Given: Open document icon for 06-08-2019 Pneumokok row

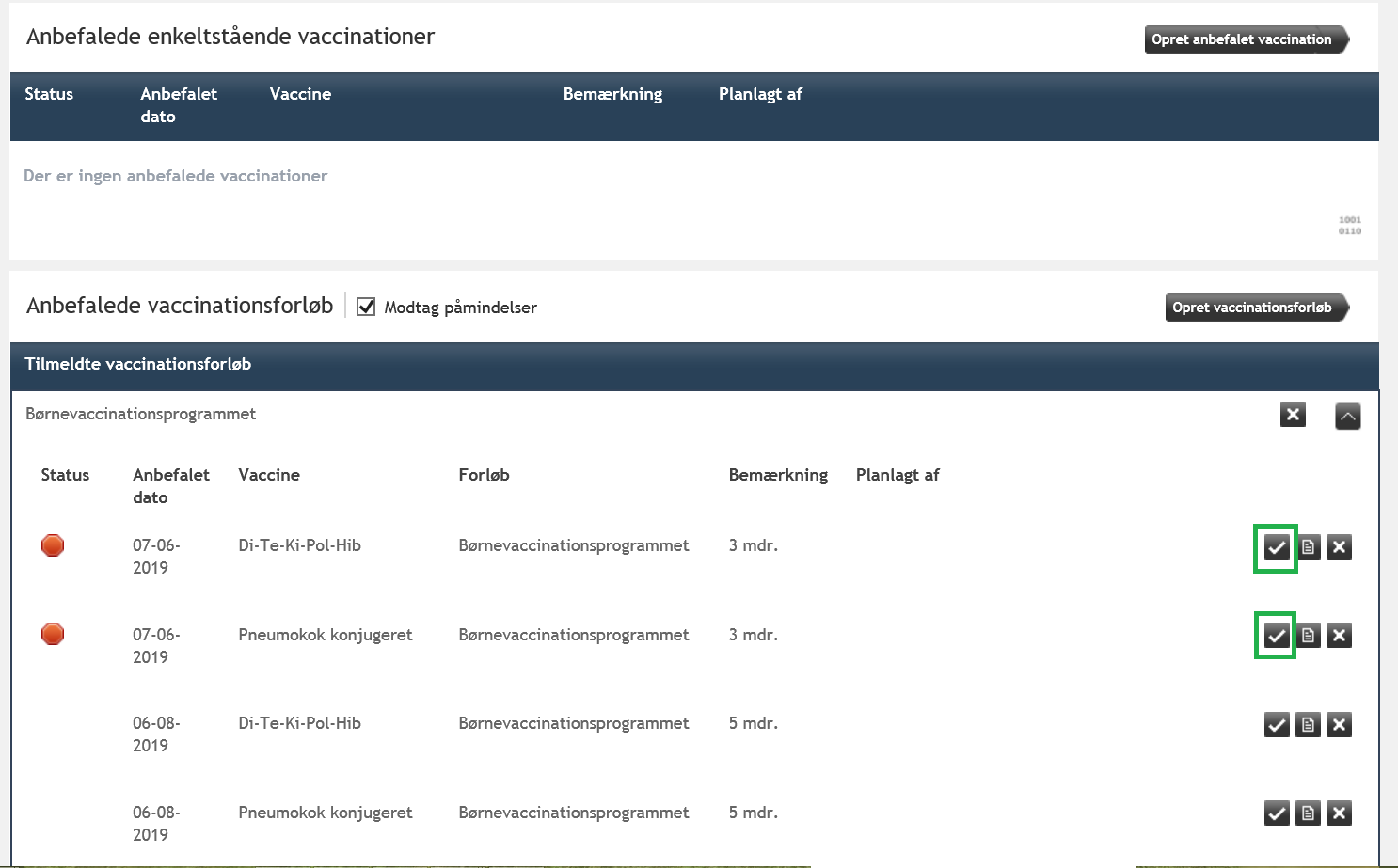Looking at the screenshot, I should coord(1308,813).
